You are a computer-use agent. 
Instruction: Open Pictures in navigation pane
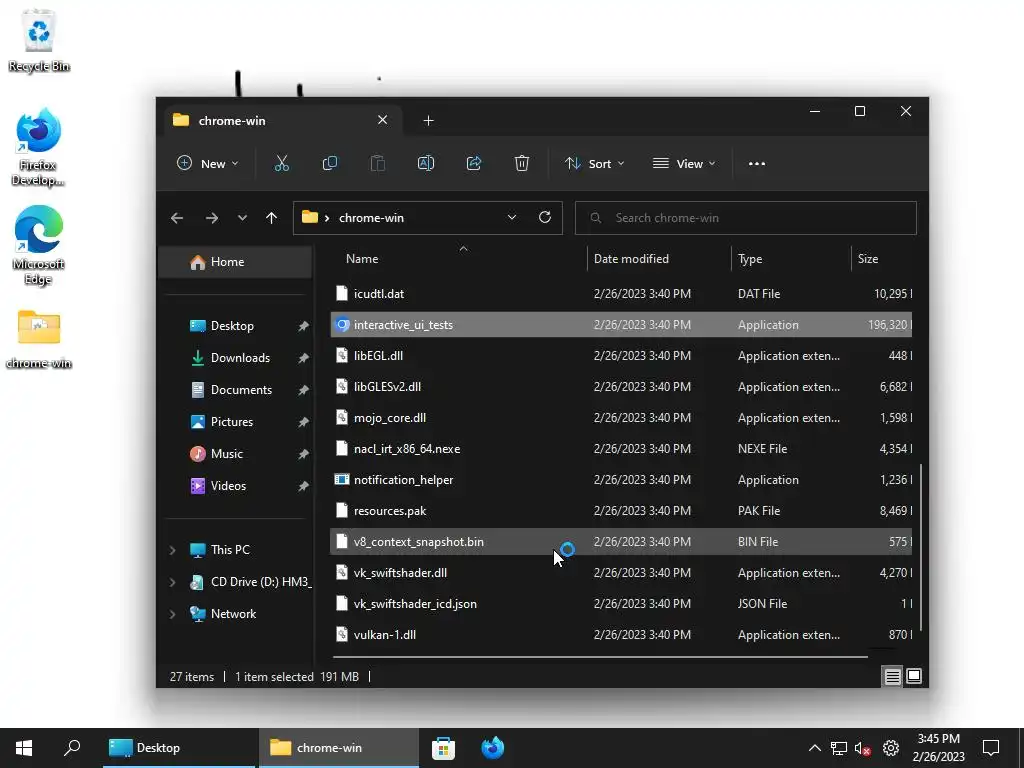pos(235,422)
